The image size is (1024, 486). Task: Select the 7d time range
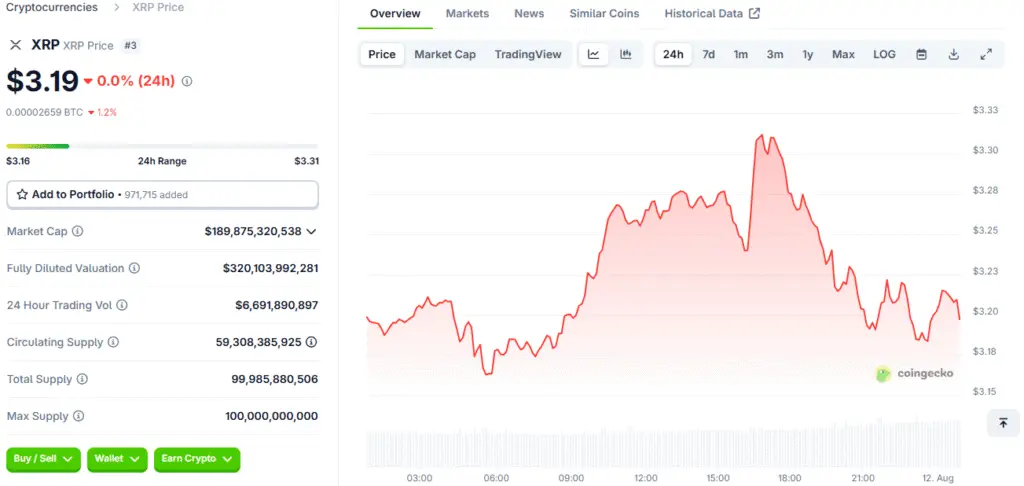point(709,55)
